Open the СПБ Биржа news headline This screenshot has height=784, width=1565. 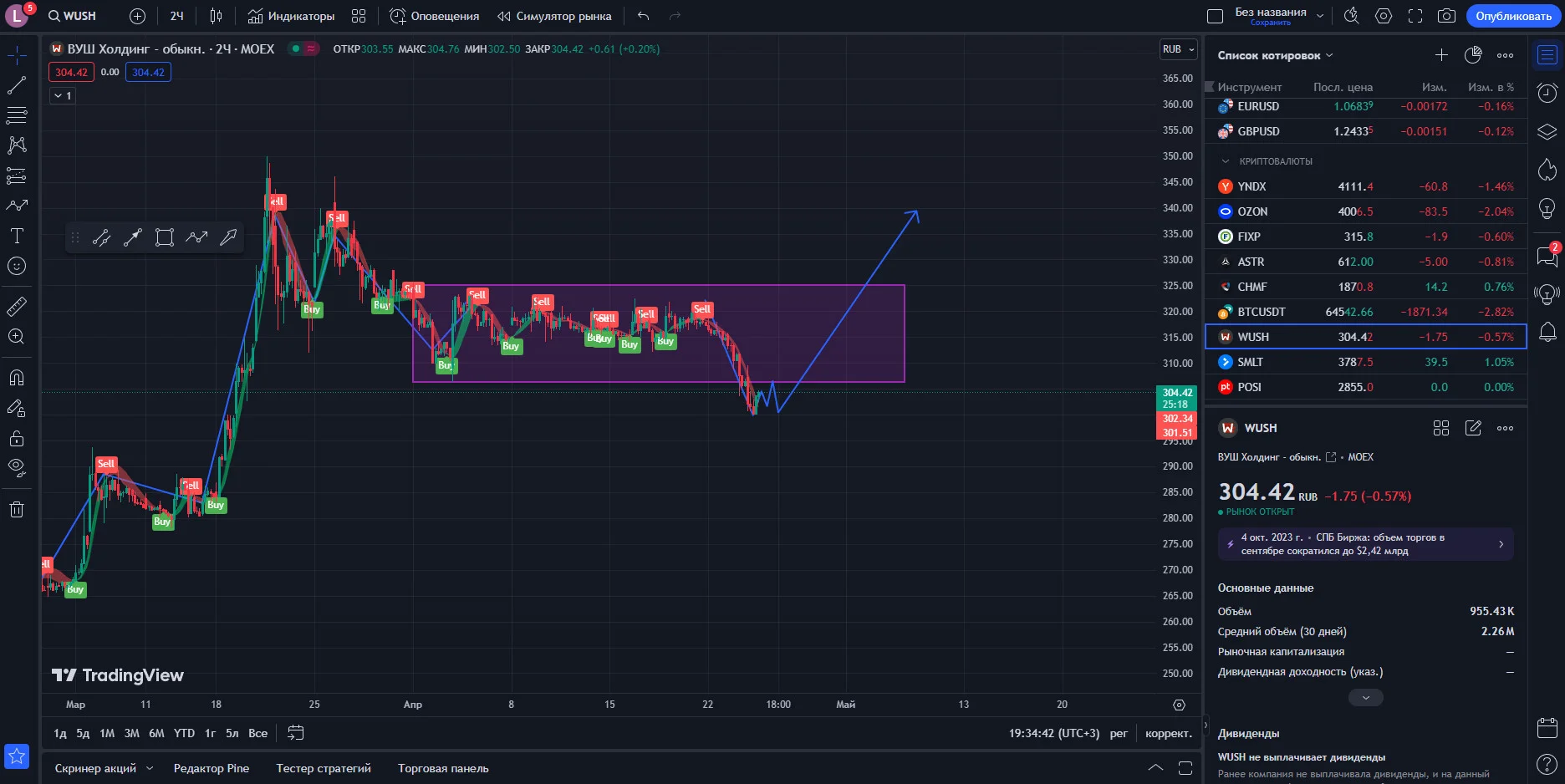click(x=1366, y=544)
